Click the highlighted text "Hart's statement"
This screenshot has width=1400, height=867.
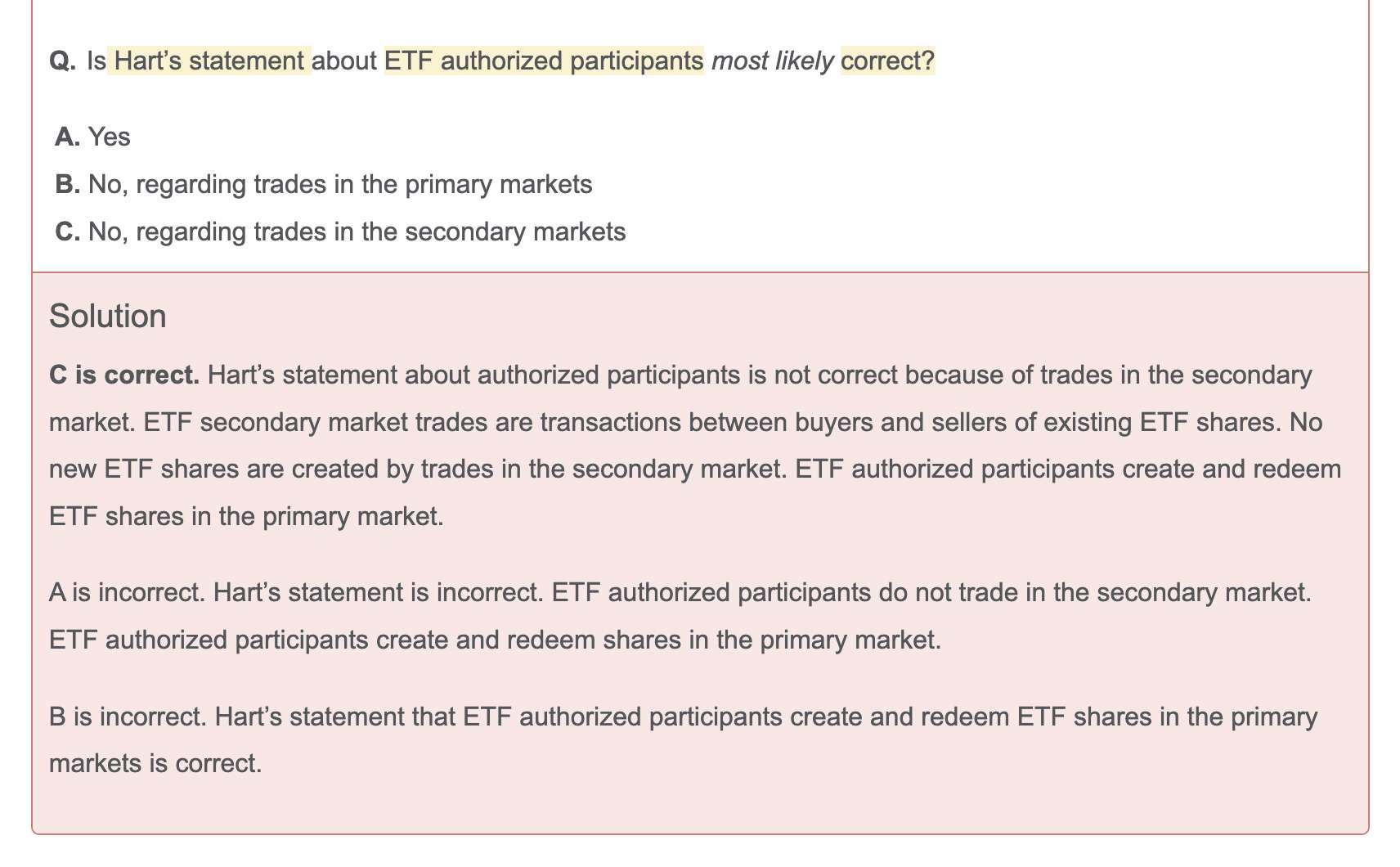209,61
